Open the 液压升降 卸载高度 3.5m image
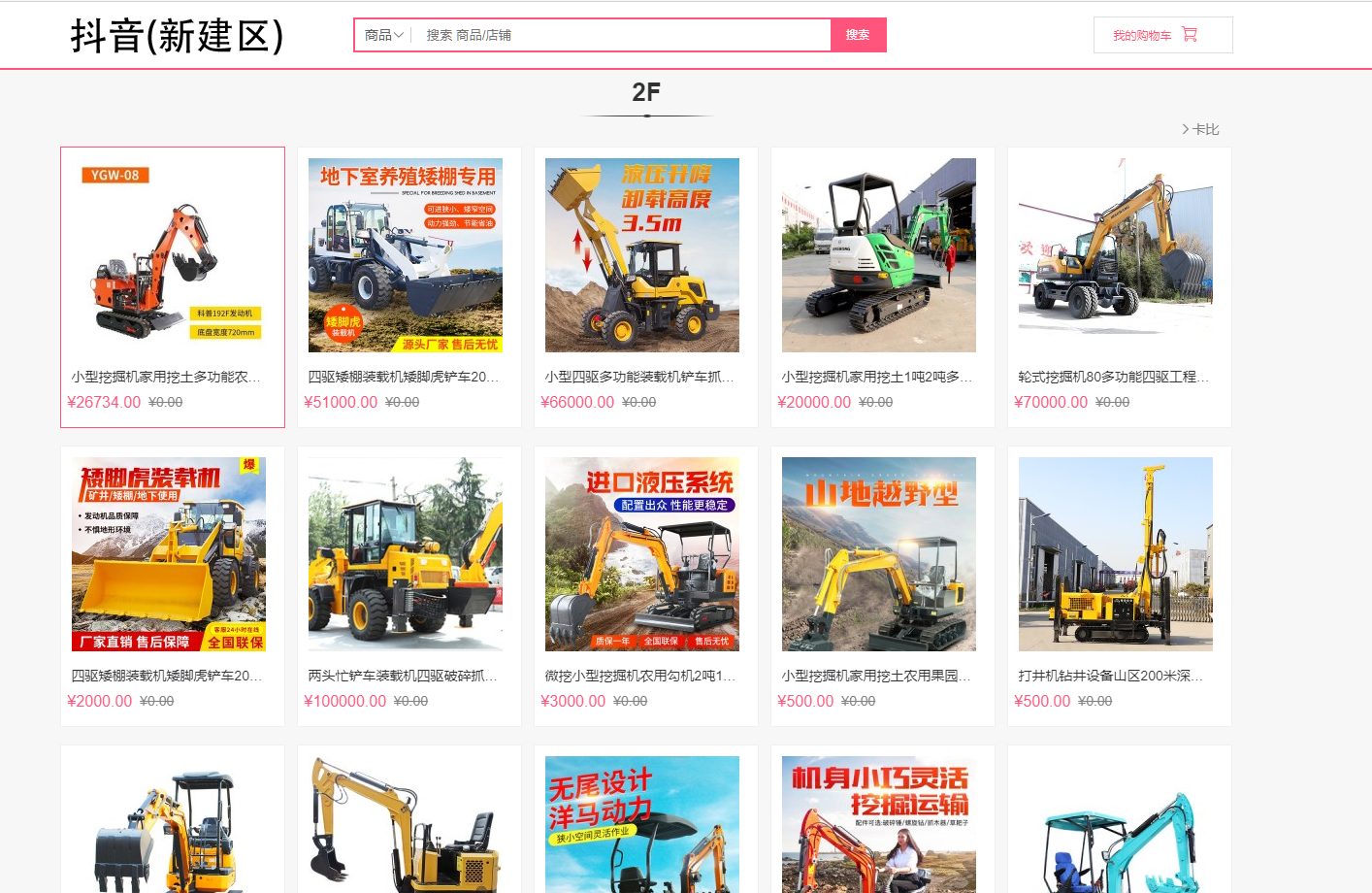The image size is (1372, 893). point(642,255)
